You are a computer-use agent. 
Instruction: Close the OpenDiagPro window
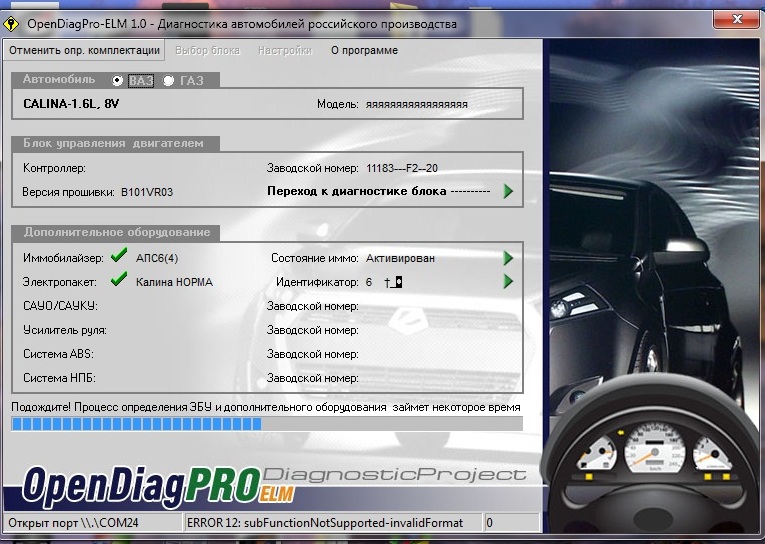(x=737, y=19)
